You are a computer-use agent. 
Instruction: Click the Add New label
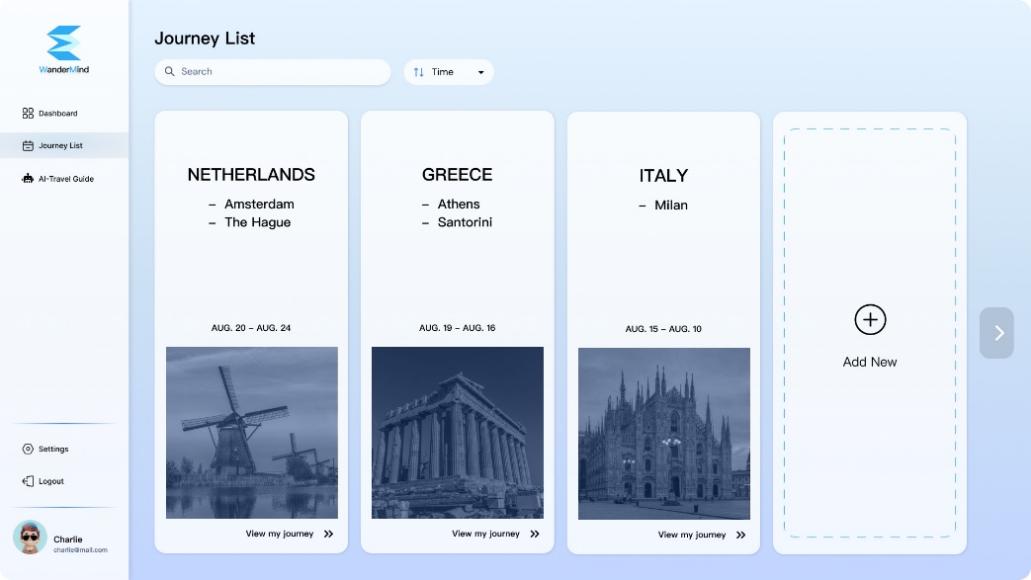[x=869, y=362]
